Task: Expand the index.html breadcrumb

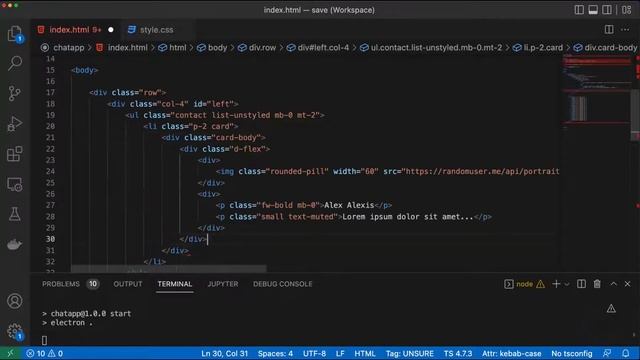Action: coord(128,48)
